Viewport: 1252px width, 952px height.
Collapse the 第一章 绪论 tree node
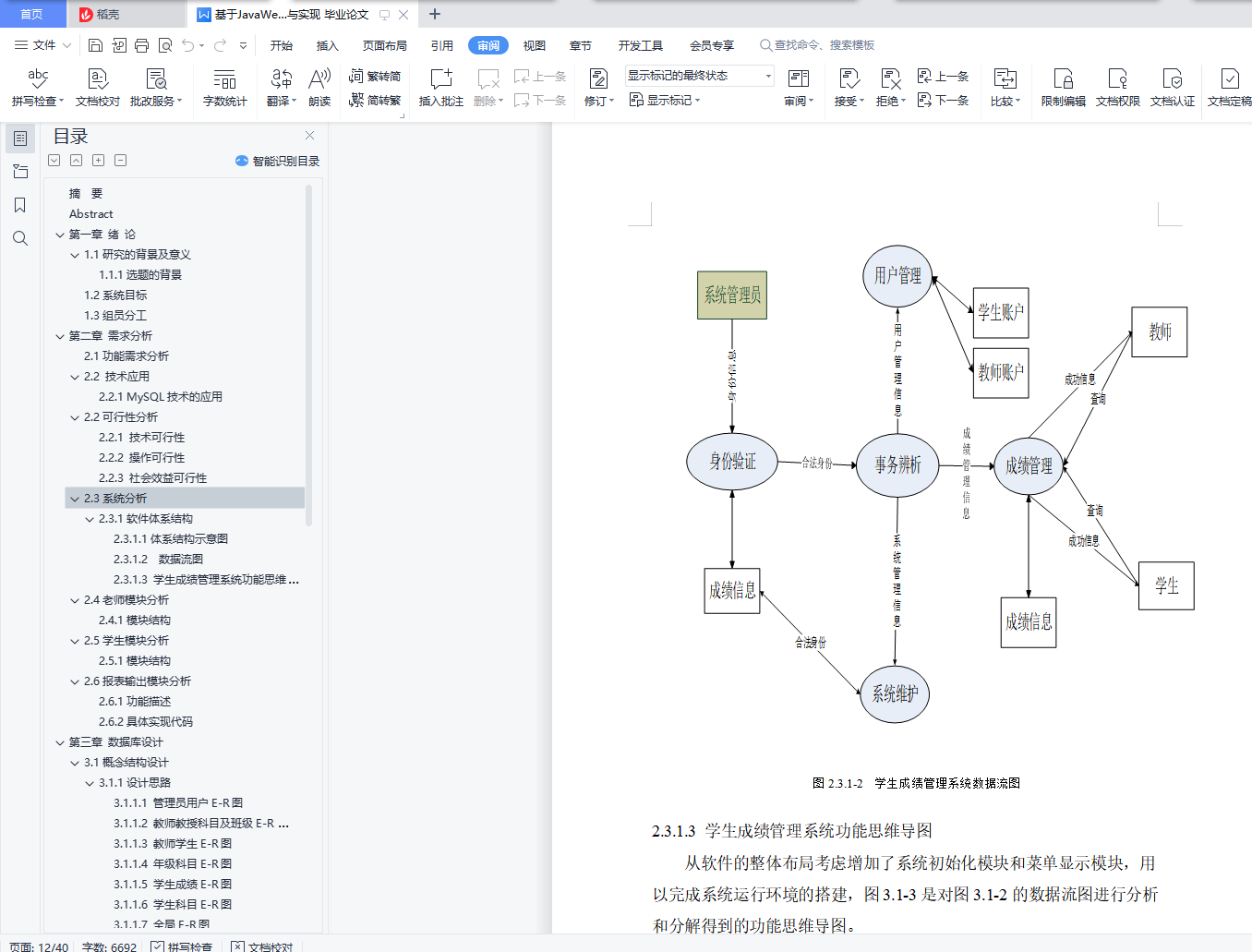pyautogui.click(x=60, y=235)
